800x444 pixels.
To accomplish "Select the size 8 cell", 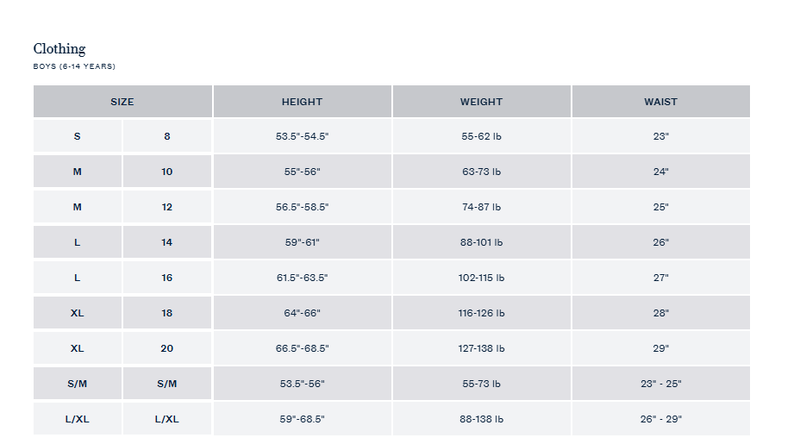I will [x=167, y=136].
